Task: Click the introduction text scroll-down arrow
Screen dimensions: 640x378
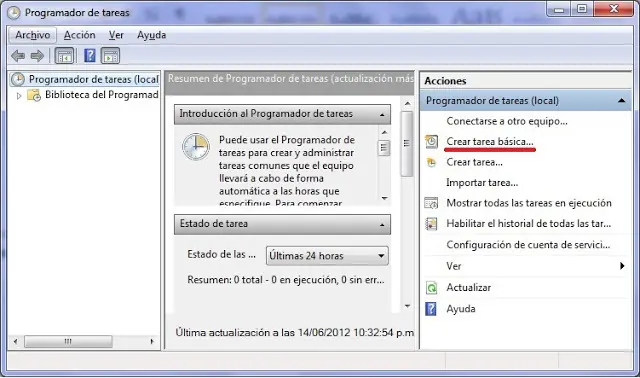Action: click(x=384, y=198)
